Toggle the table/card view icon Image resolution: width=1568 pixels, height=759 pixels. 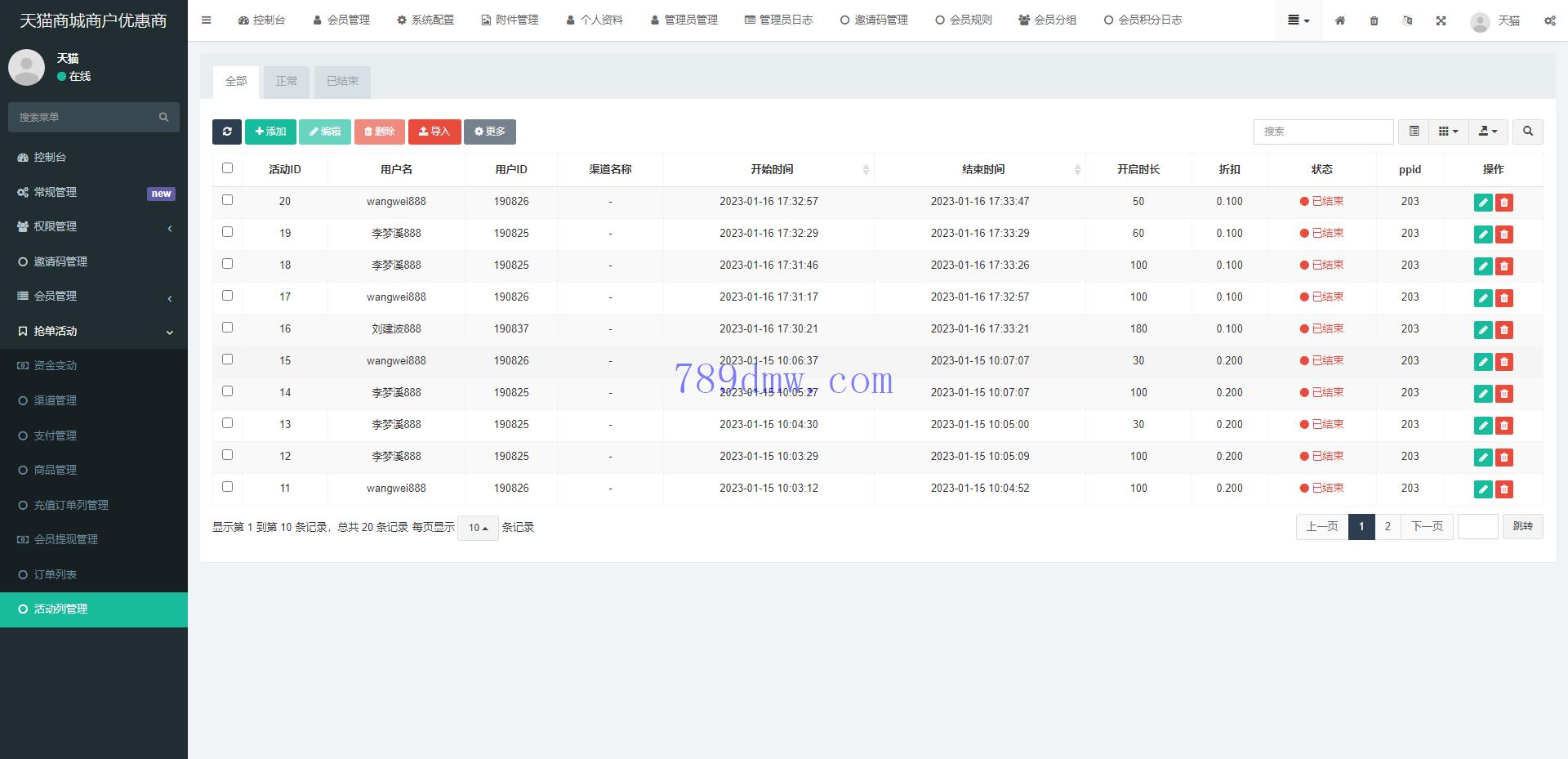(x=1414, y=132)
